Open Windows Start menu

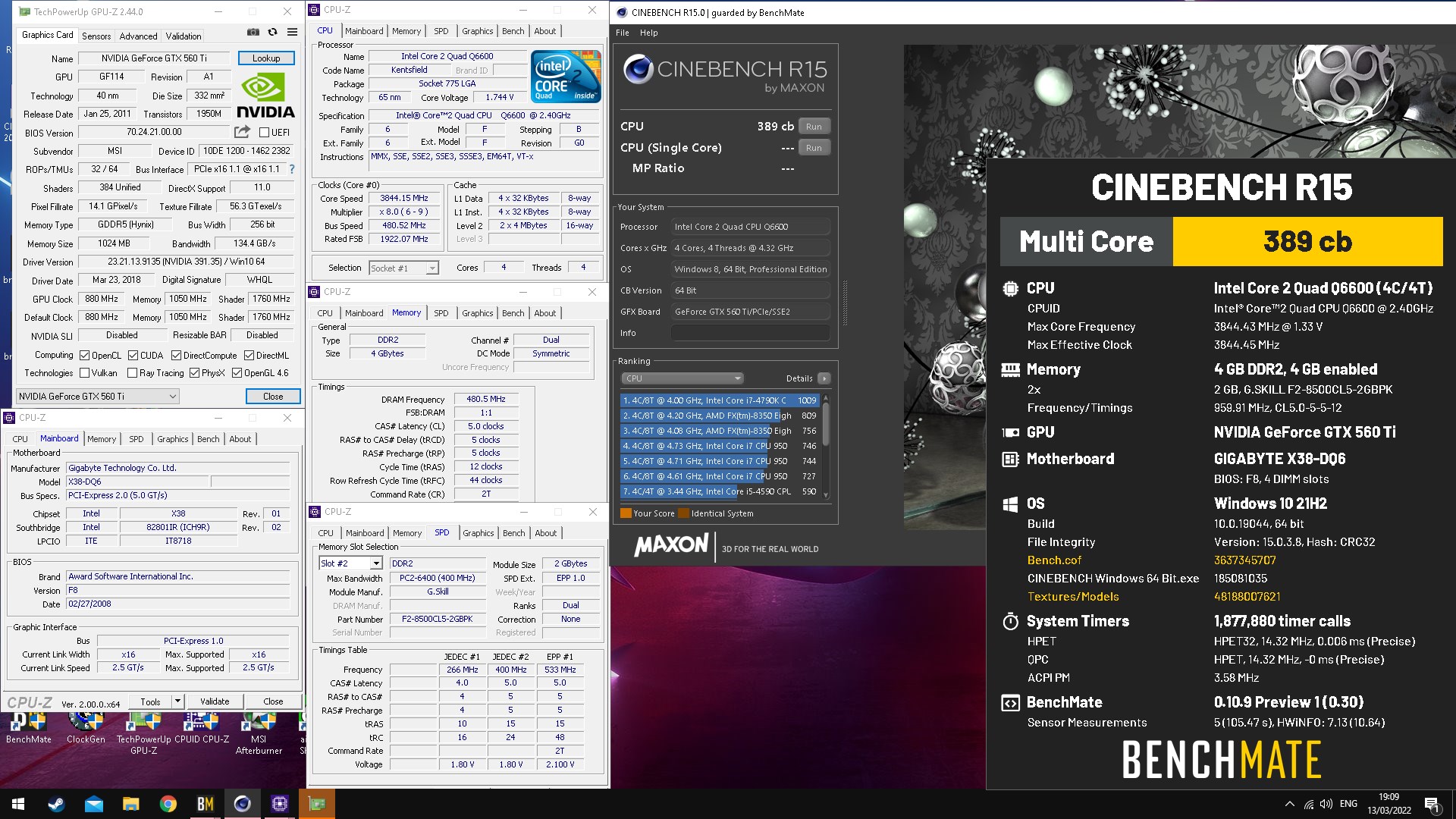click(x=18, y=804)
